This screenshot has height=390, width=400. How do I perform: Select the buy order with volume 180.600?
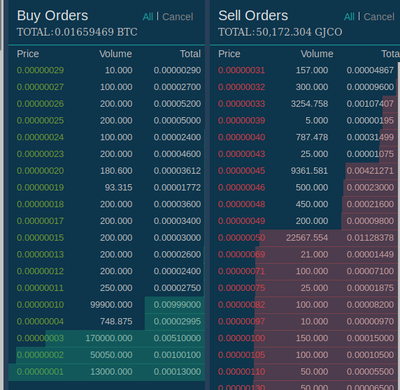pyautogui.click(x=107, y=171)
